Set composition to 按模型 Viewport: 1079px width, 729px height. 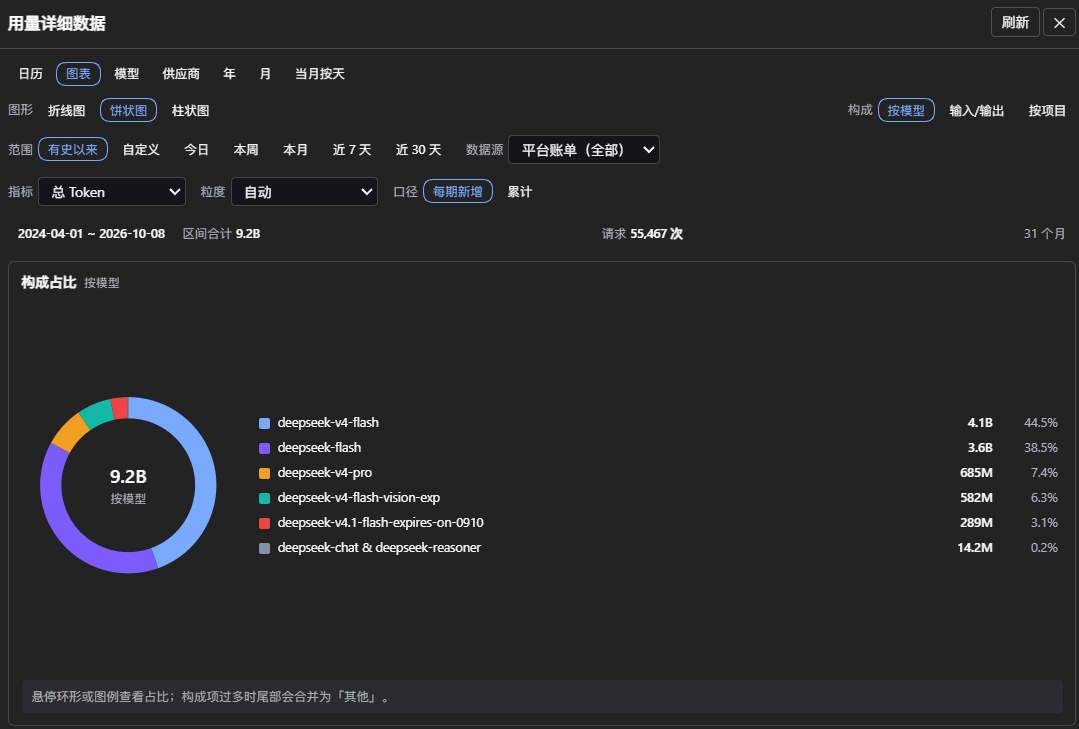tap(906, 110)
